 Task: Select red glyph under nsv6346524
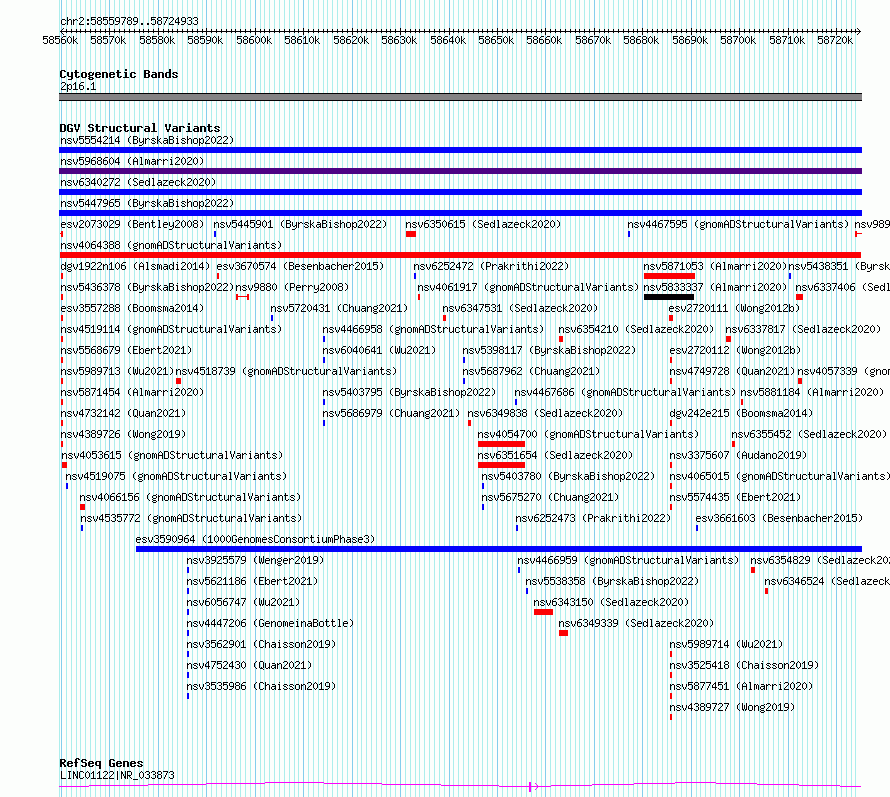766,591
